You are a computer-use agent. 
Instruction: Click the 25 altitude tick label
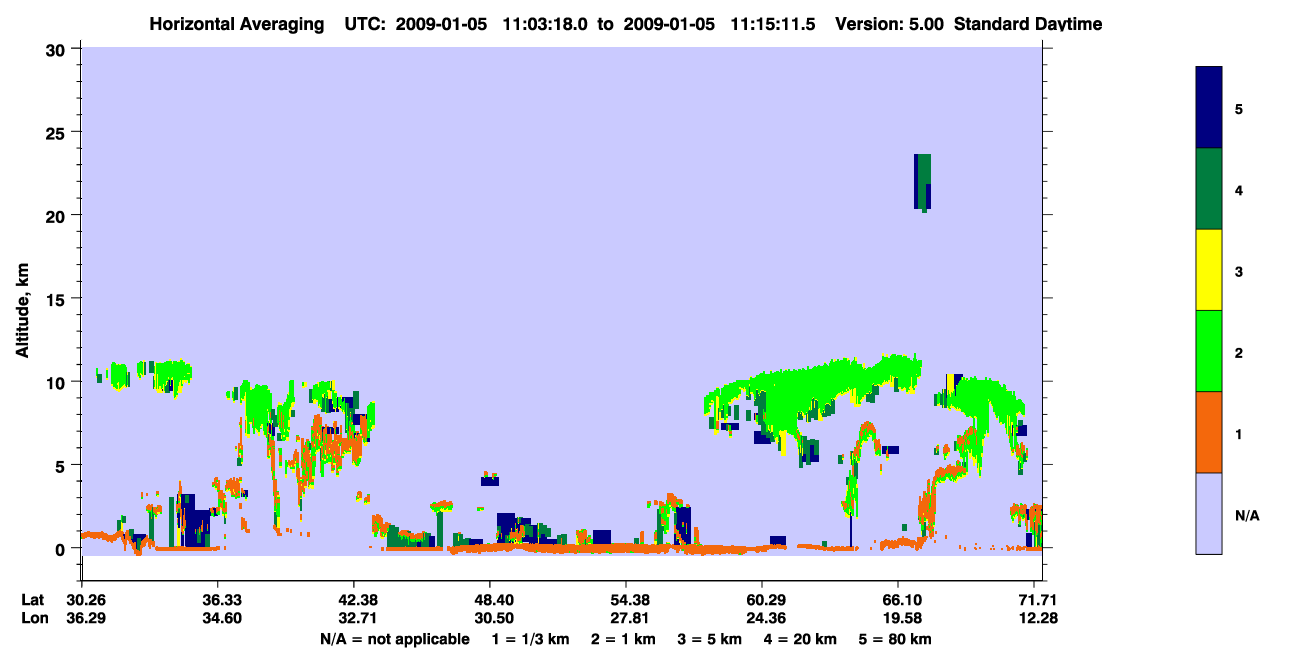click(58, 132)
